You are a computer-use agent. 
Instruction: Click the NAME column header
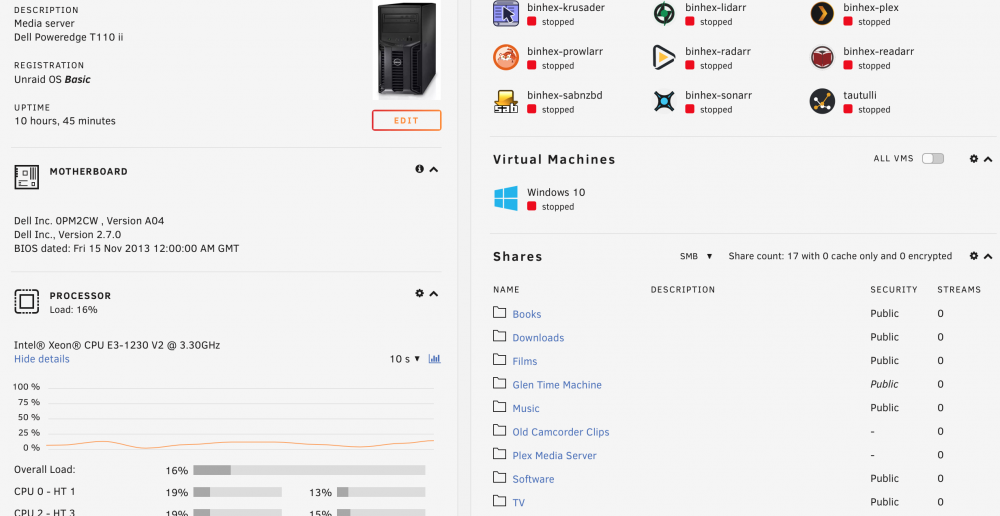506,290
